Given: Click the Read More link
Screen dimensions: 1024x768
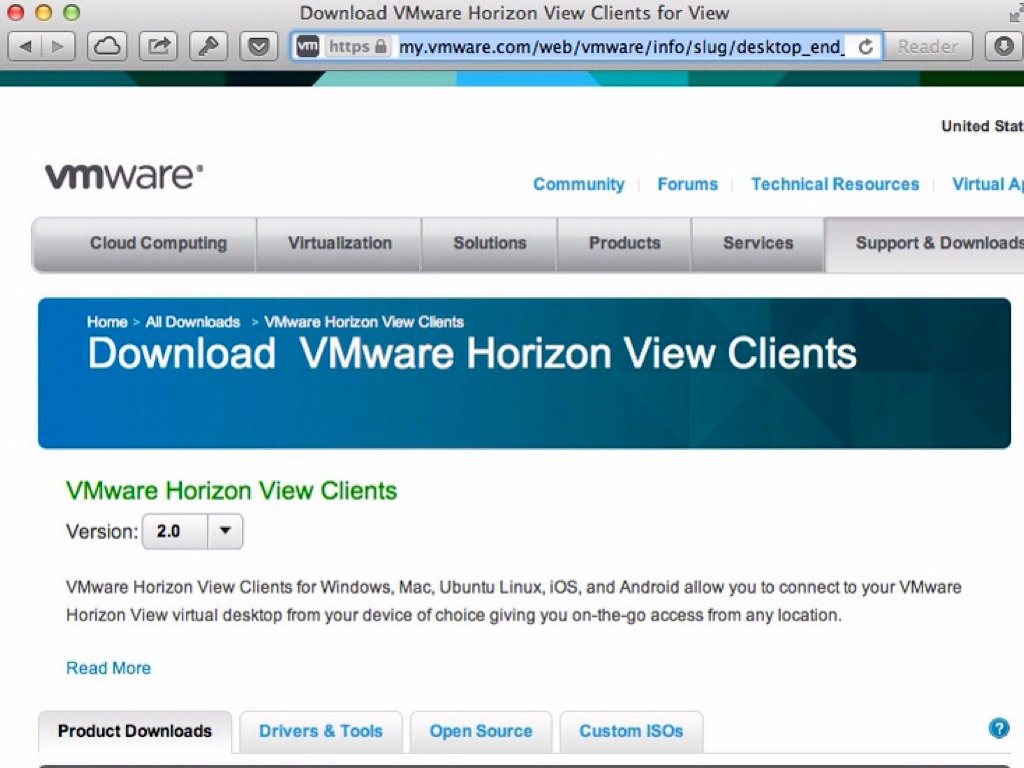Looking at the screenshot, I should 108,668.
